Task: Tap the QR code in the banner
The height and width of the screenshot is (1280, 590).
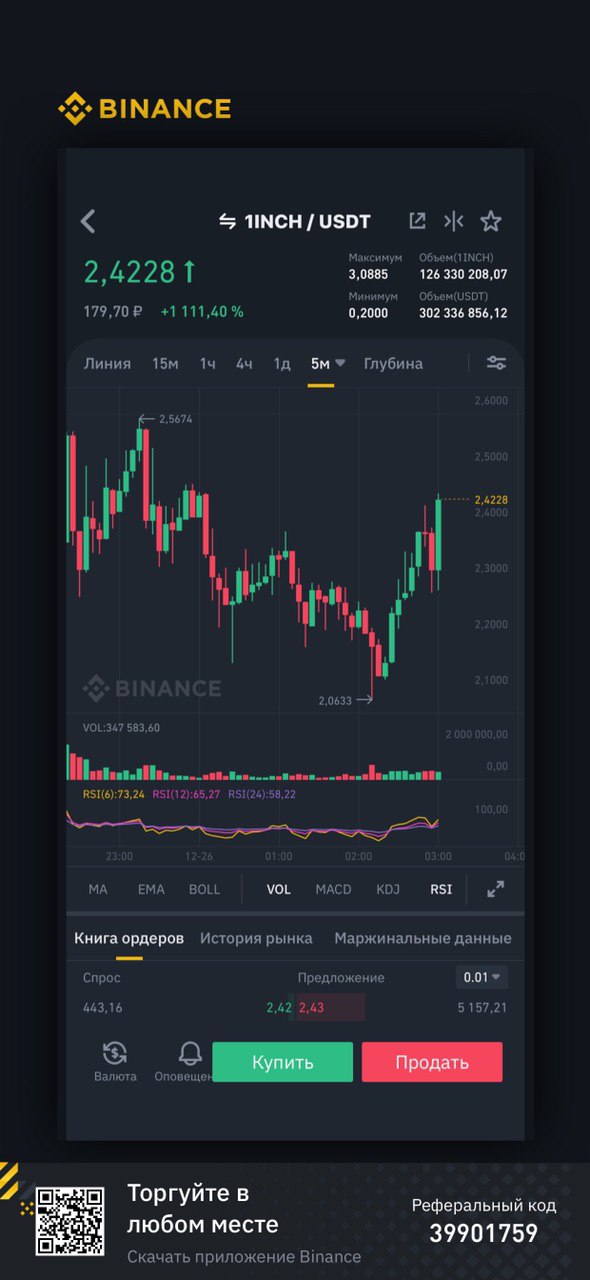Action: (70, 1221)
